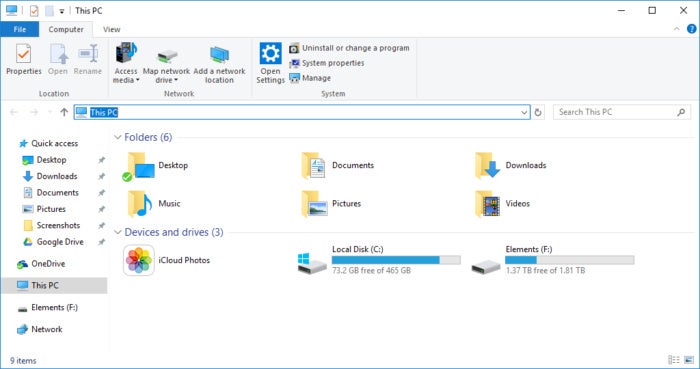Click the title bar Properties quick-access icon
This screenshot has height=369, width=700.
[34, 10]
